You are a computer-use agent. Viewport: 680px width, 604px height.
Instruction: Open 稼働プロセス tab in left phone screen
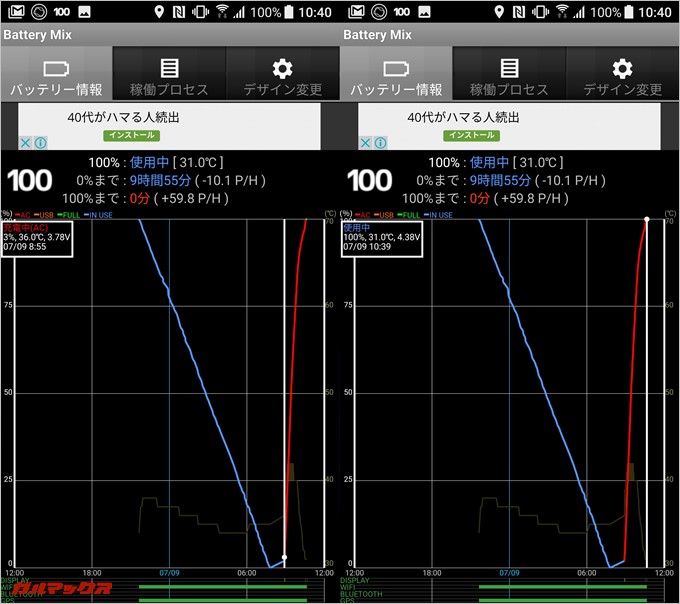point(169,75)
